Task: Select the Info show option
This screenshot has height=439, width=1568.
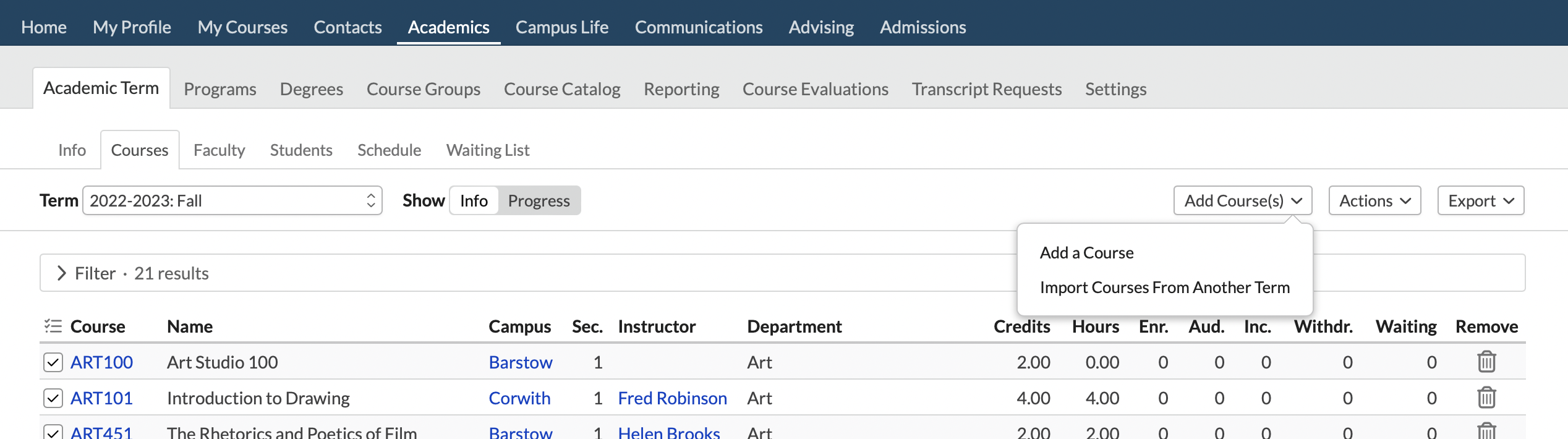Action: 474,201
